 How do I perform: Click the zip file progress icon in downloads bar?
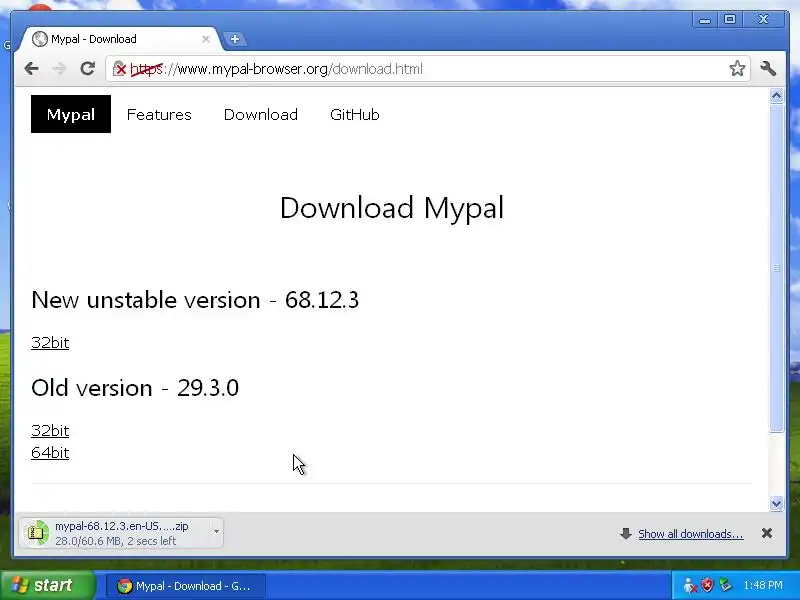point(37,533)
